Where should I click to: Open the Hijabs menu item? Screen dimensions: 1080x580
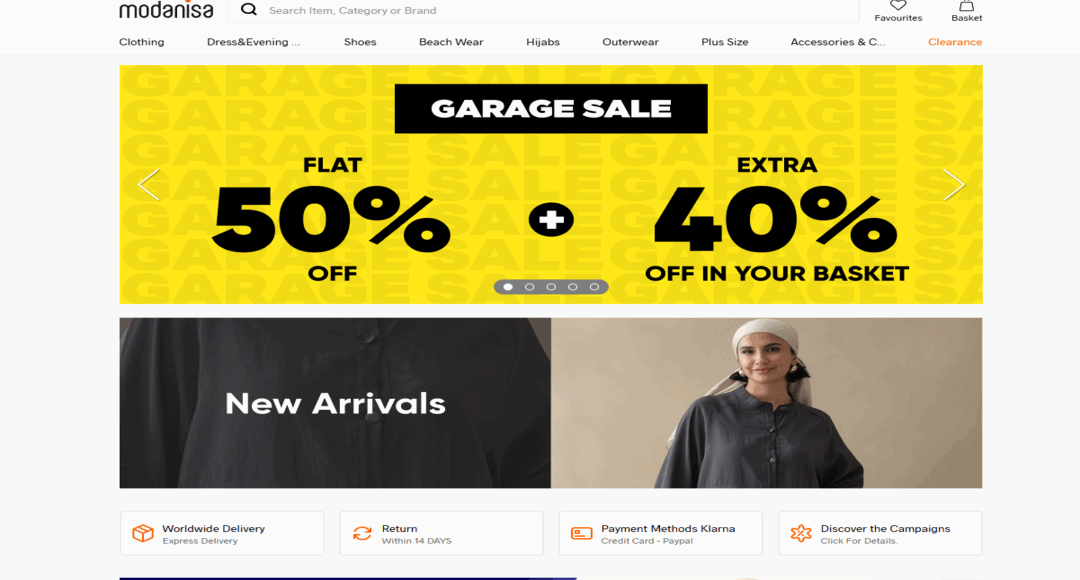(x=543, y=42)
